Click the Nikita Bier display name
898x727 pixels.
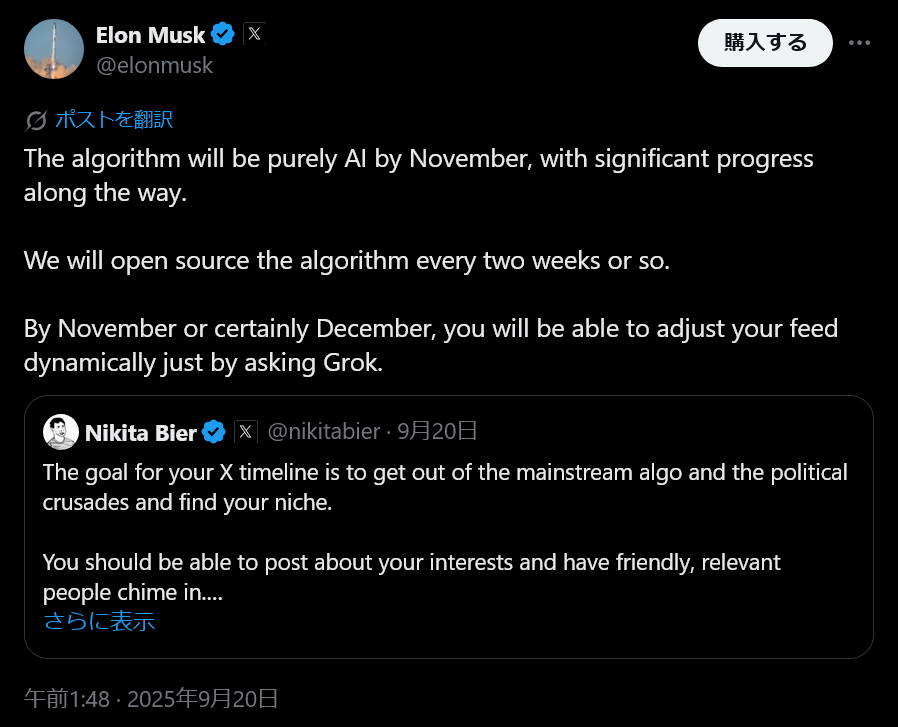(140, 432)
